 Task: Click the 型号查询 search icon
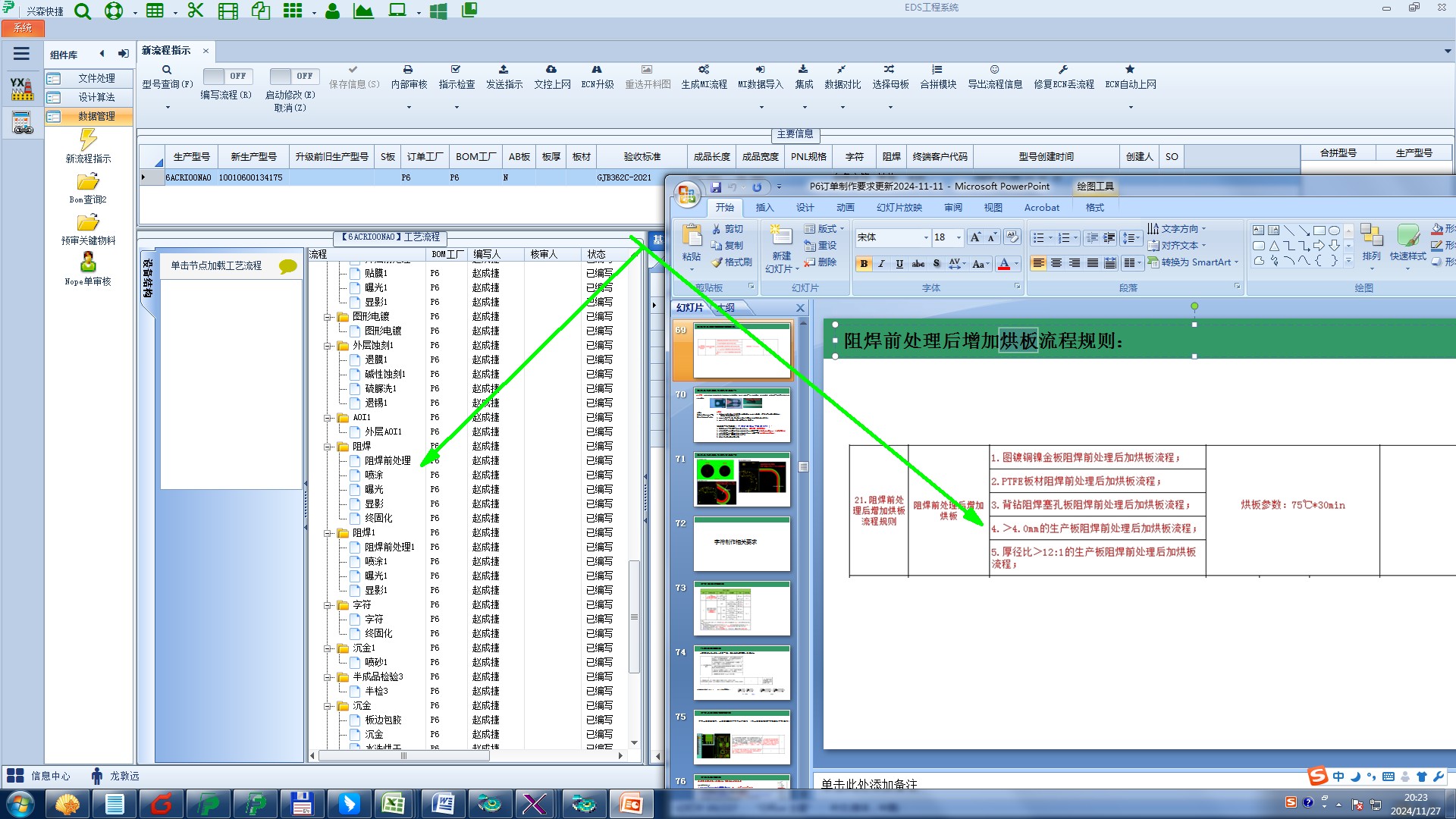[x=167, y=70]
